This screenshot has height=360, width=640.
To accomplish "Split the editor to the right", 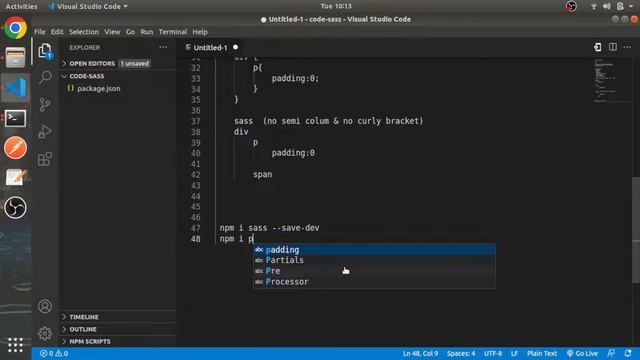I will pyautogui.click(x=613, y=47).
